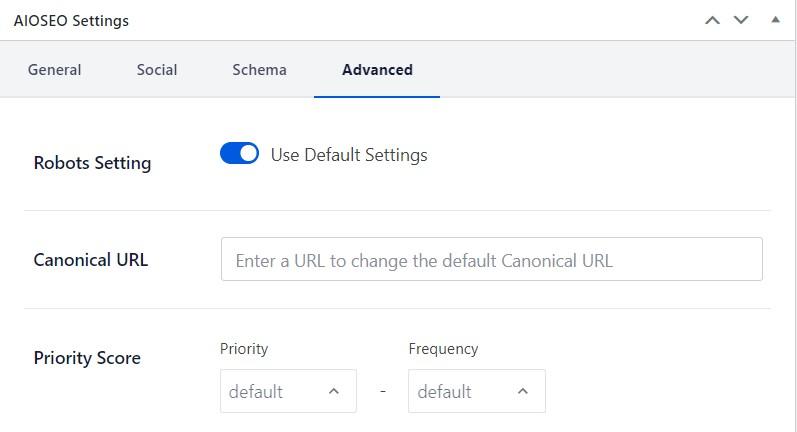The height and width of the screenshot is (432, 797).
Task: Click the Canonical URL row label
Action: [90, 260]
